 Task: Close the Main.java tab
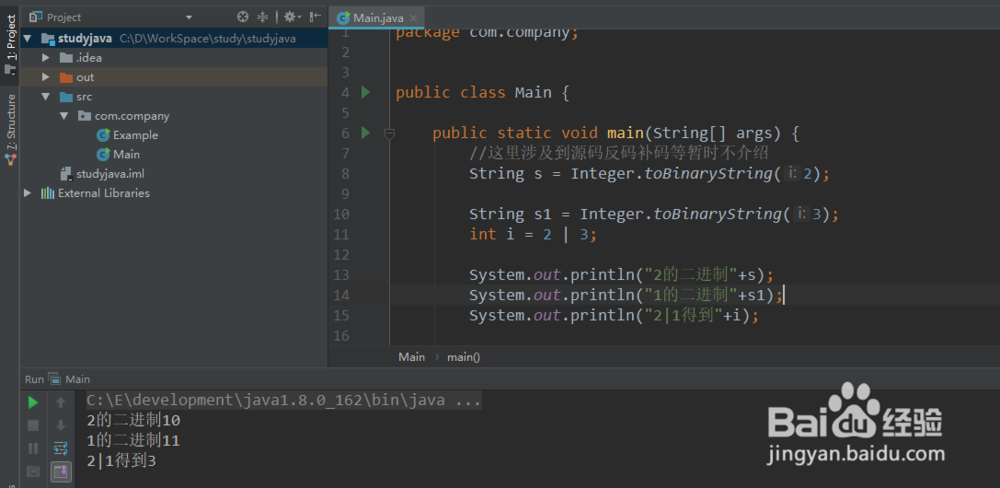click(x=414, y=18)
